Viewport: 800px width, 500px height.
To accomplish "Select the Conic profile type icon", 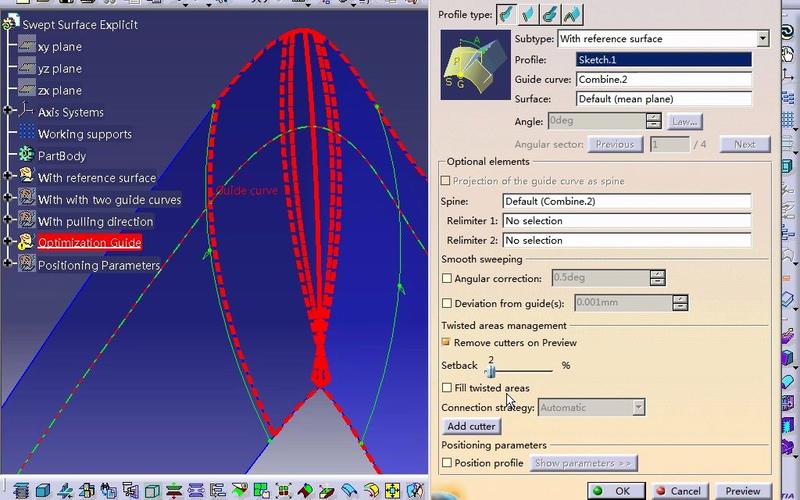I will 572,14.
